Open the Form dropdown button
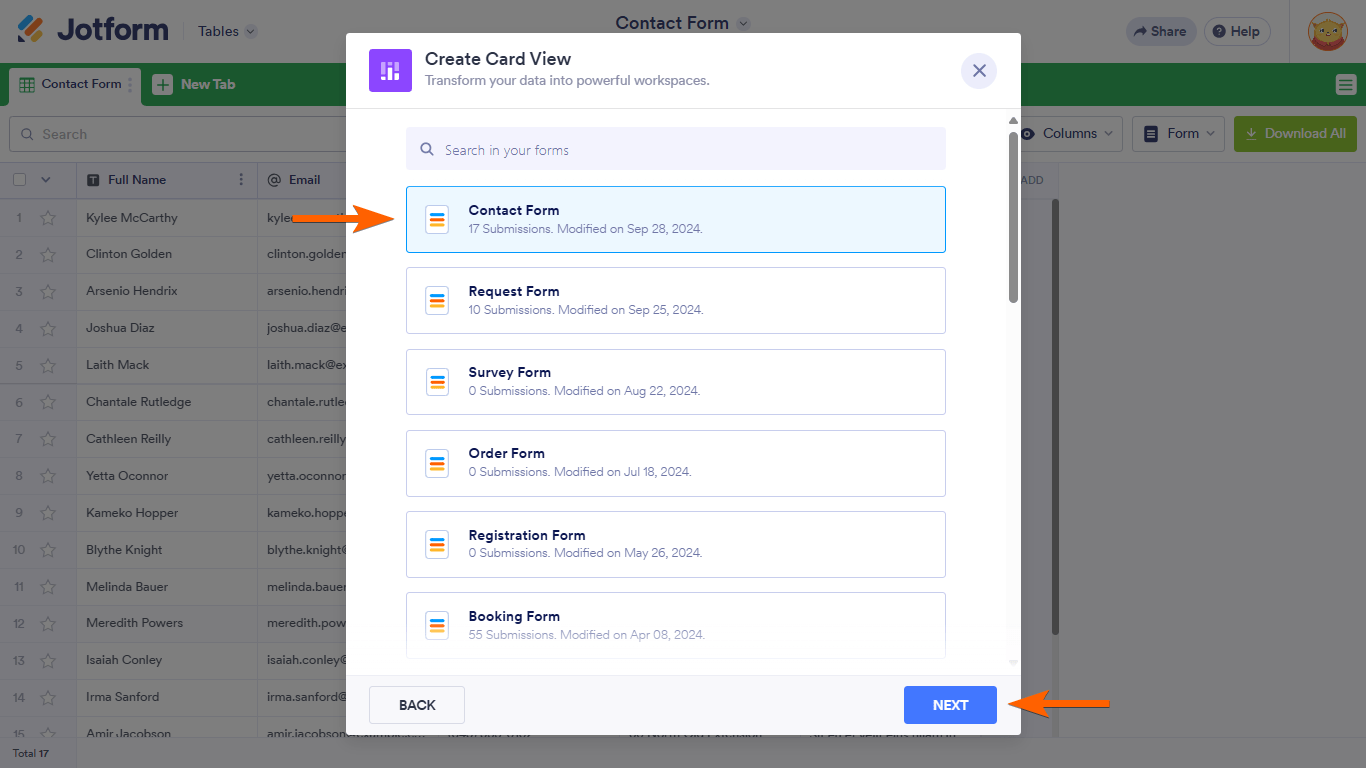Screen dimensions: 1366x768 point(1179,133)
